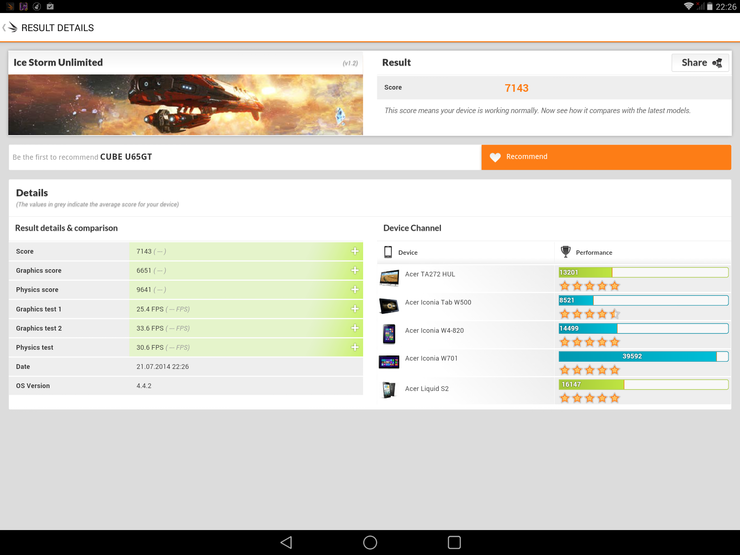Tap star rating for Acer Liquid S2

(589, 398)
